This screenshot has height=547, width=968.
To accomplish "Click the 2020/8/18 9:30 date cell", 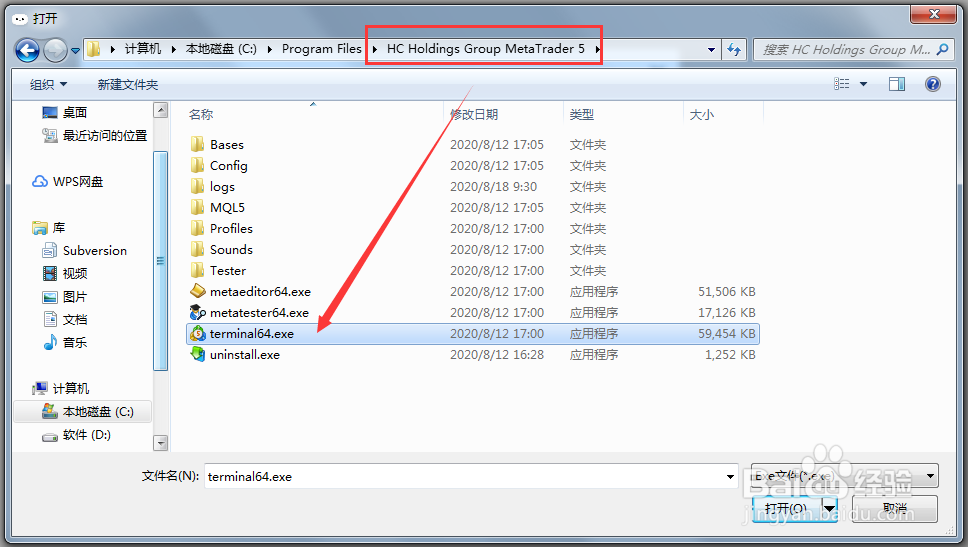I will 493,186.
